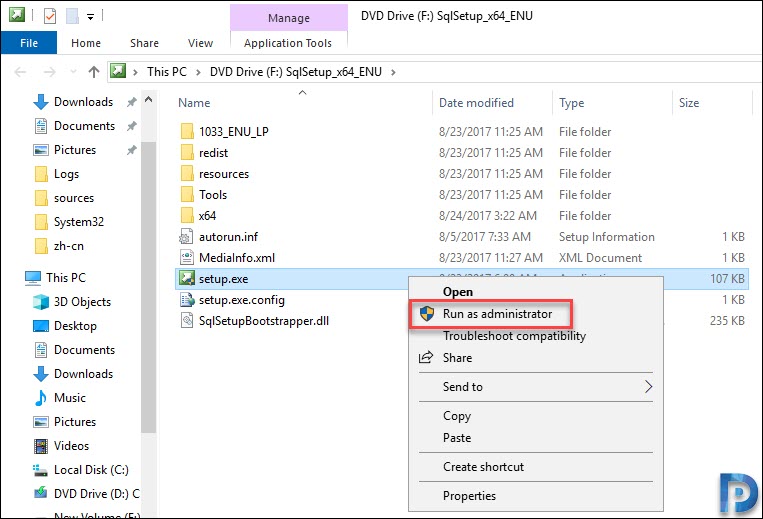This screenshot has width=763, height=519.
Task: Sort by the Type column header
Action: 571,103
